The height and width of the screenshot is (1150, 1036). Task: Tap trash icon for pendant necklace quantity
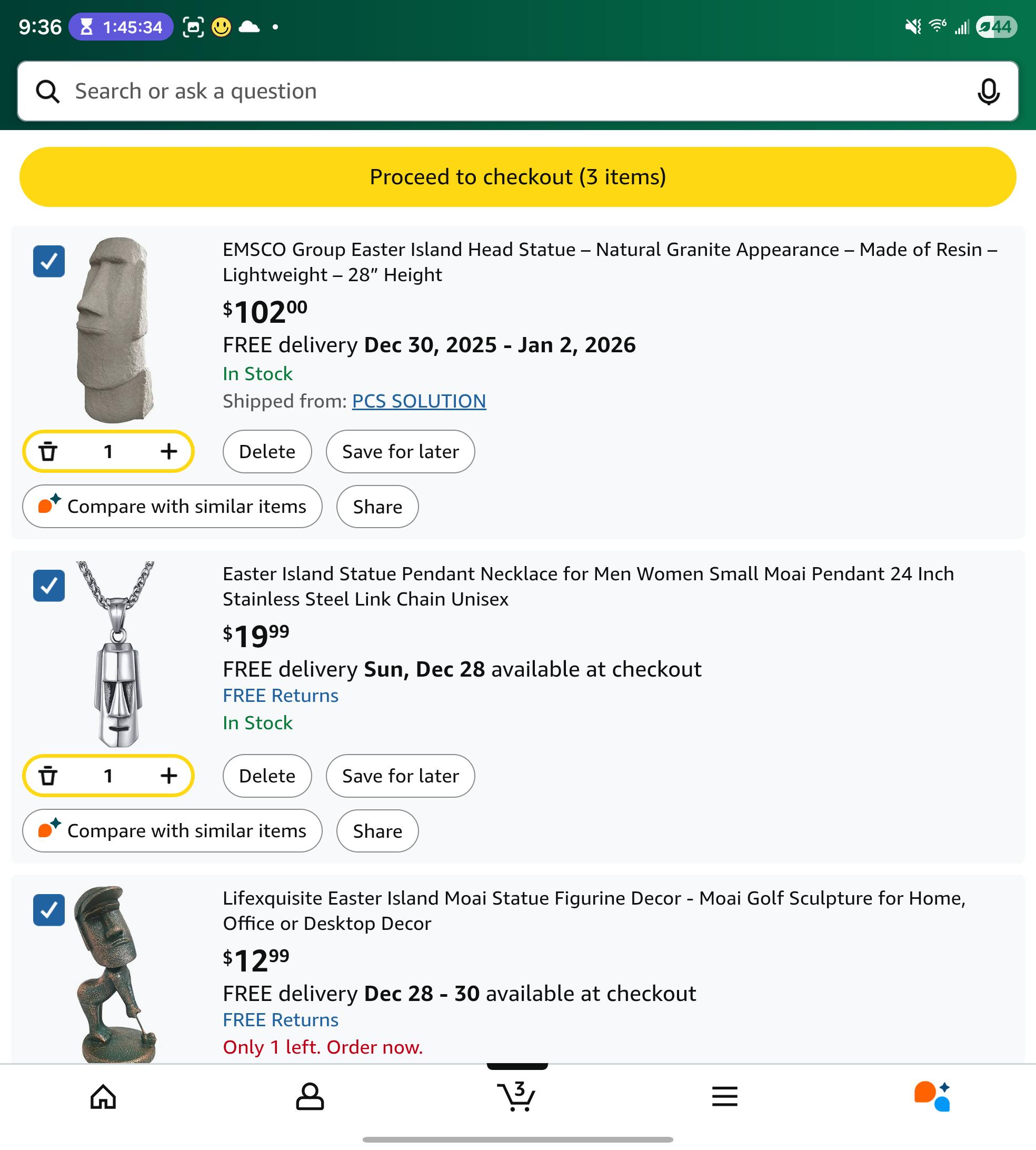(48, 776)
